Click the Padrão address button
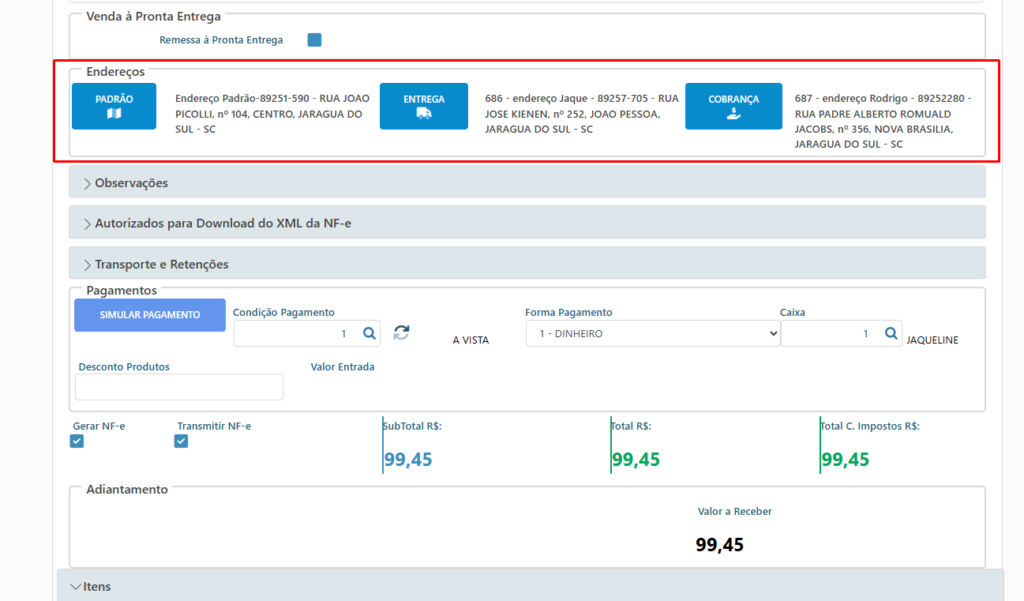The width and height of the screenshot is (1024, 601). click(x=113, y=106)
